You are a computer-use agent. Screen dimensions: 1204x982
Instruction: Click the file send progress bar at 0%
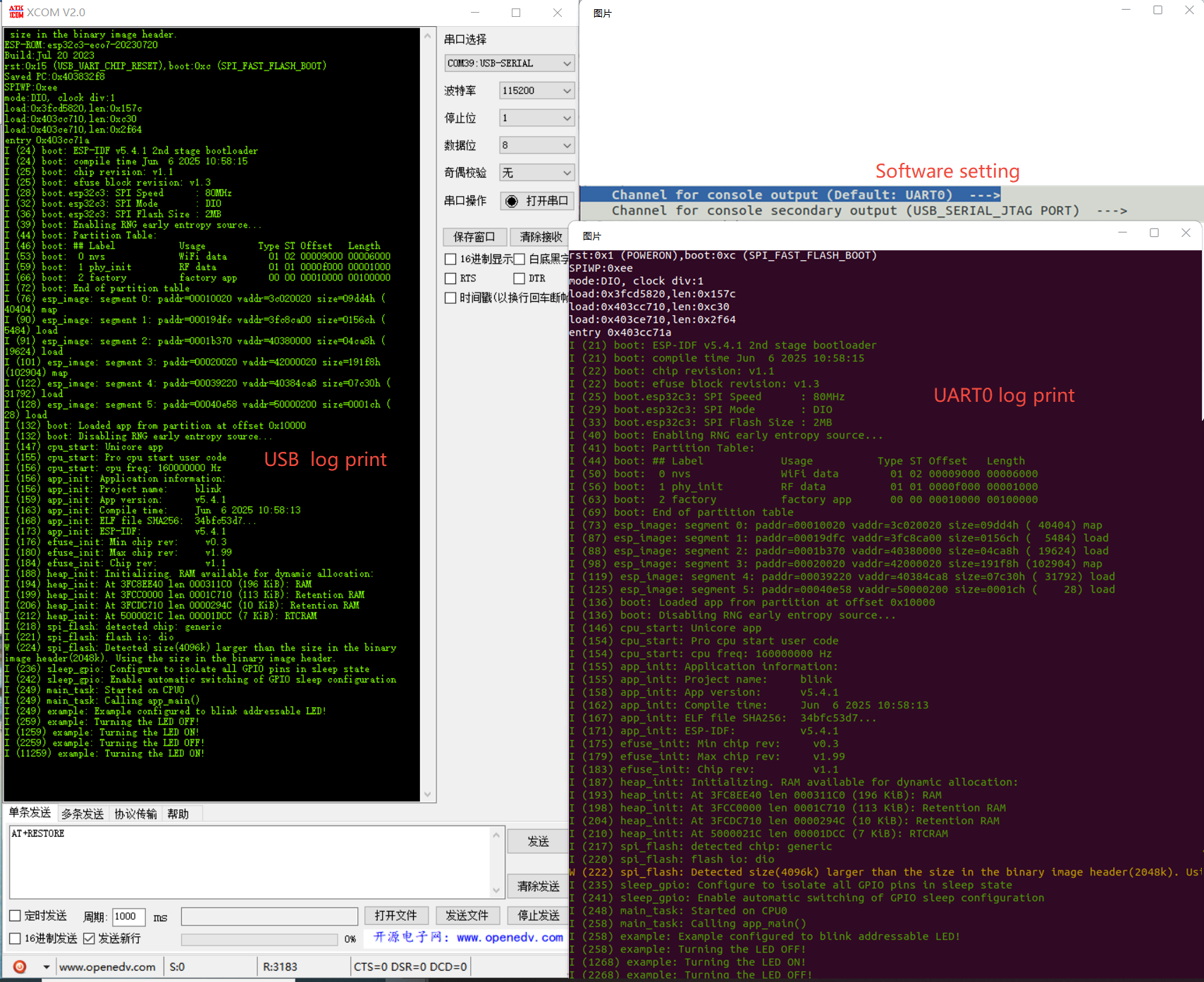[x=259, y=940]
